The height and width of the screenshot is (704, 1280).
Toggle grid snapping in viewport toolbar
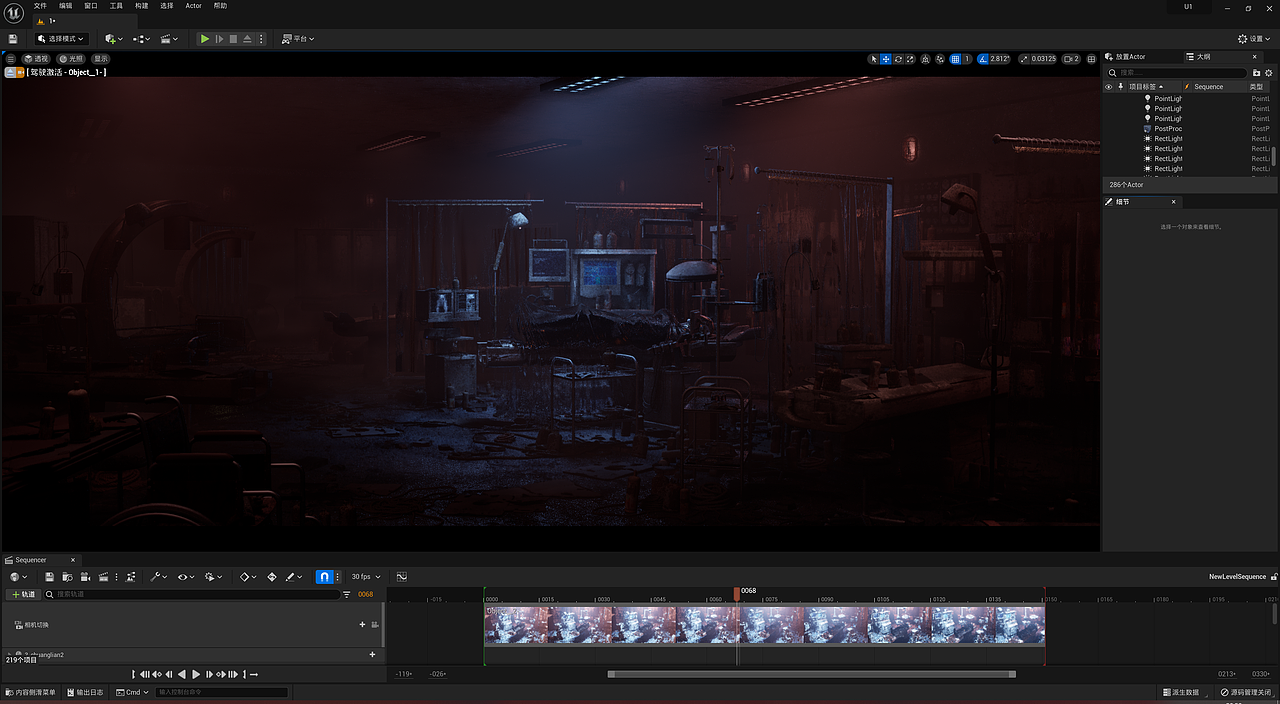point(955,59)
